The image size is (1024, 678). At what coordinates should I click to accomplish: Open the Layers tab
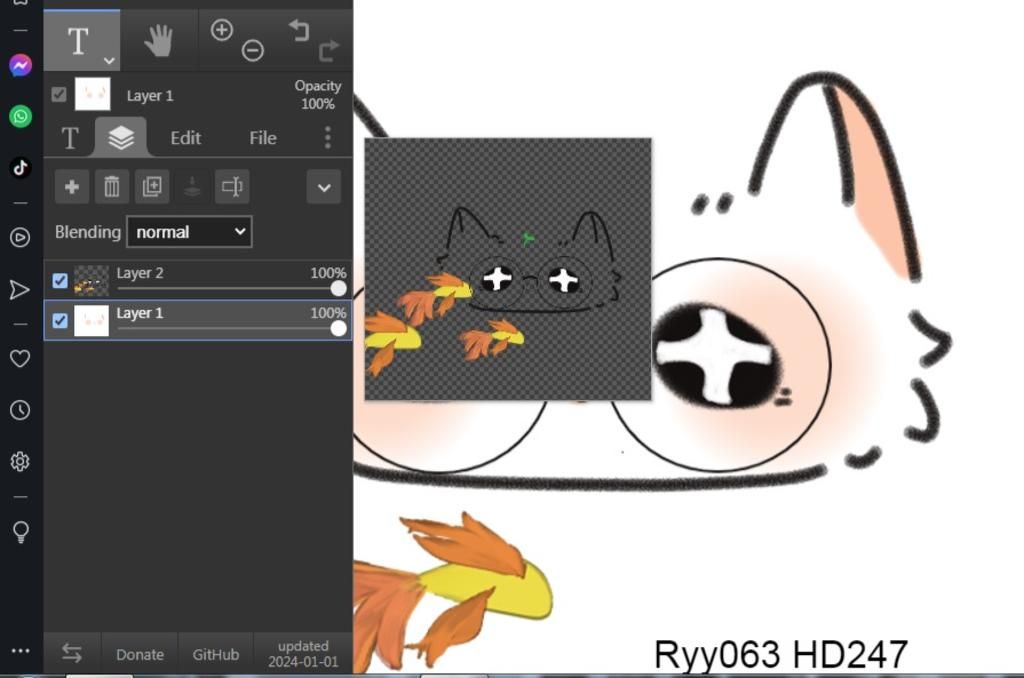(x=121, y=137)
